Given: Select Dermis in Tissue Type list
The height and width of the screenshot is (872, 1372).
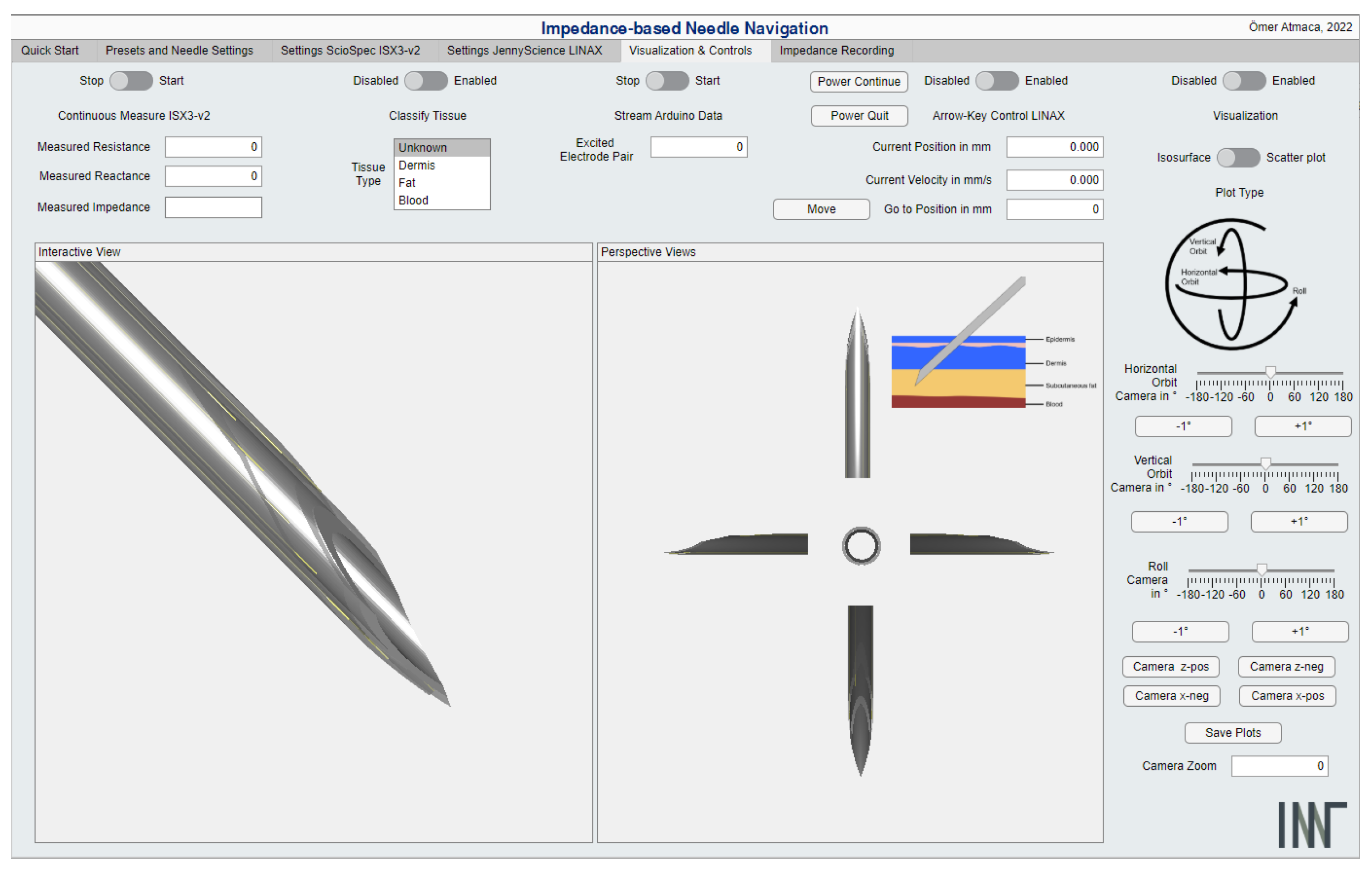Looking at the screenshot, I should click(x=417, y=165).
